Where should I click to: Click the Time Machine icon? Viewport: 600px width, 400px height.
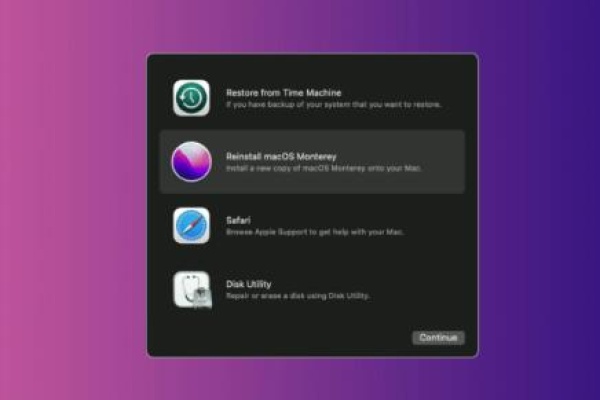tap(191, 98)
